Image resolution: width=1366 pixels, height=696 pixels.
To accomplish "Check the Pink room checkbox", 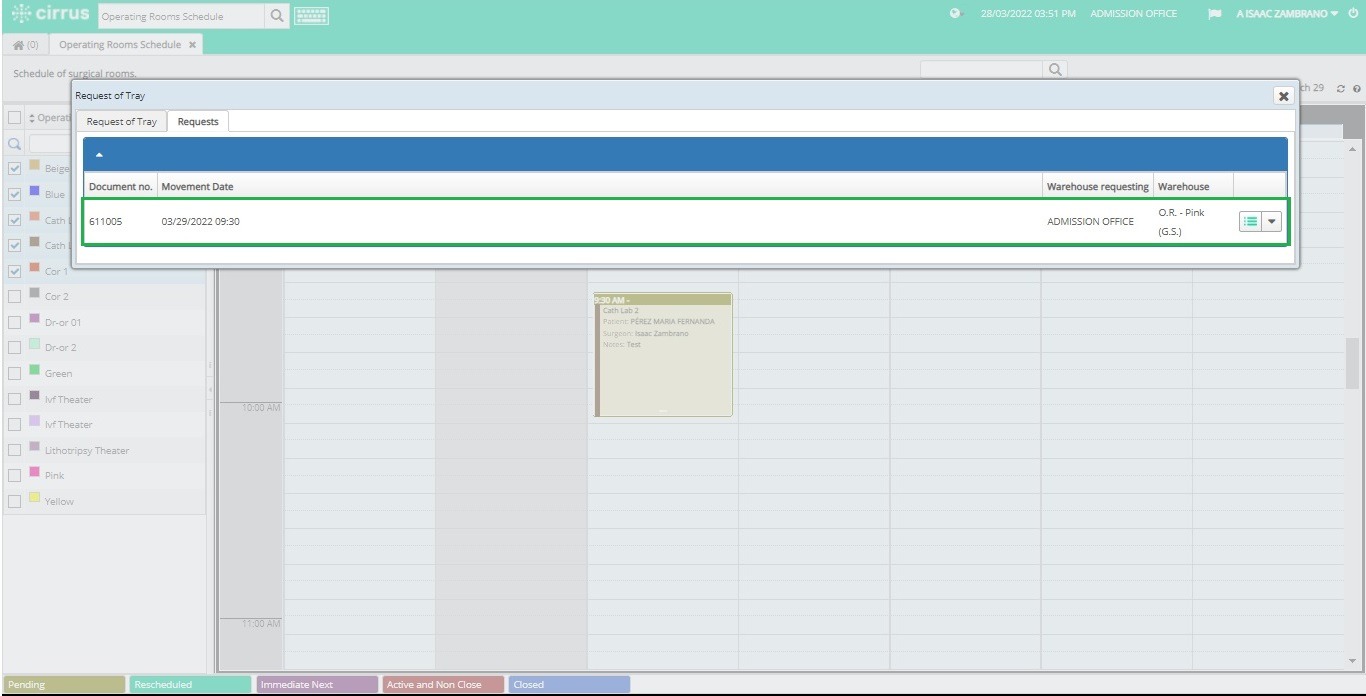I will pyautogui.click(x=15, y=475).
